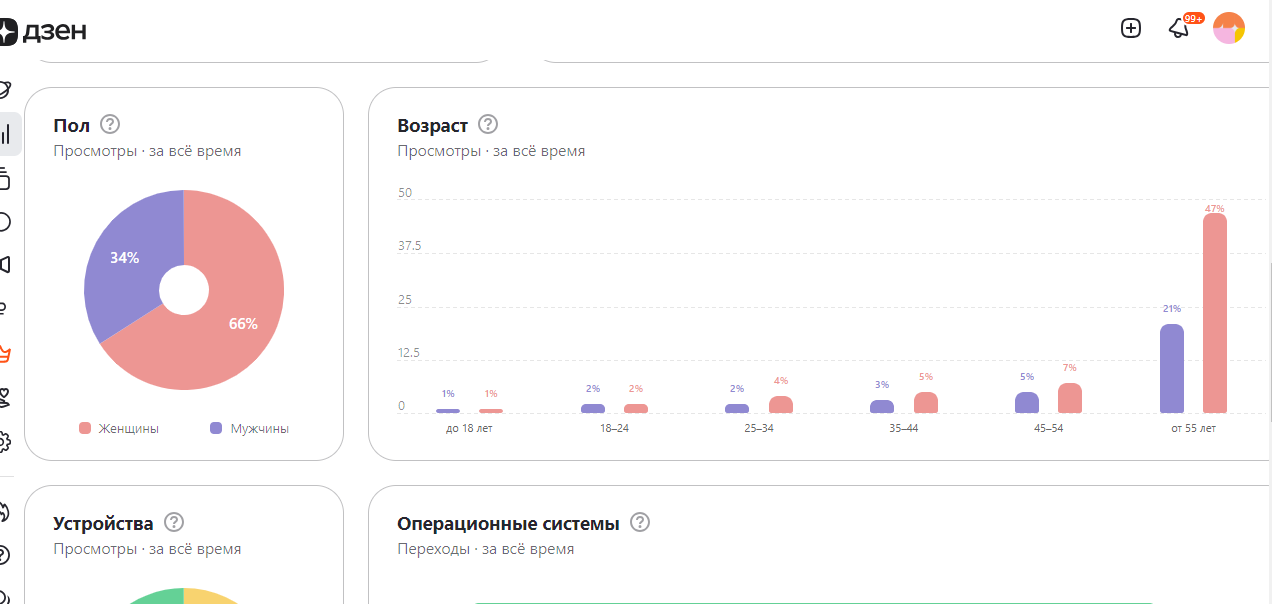This screenshot has height=604, width=1272.
Task: Click the 'до 18 лет' axis label
Action: pos(469,428)
